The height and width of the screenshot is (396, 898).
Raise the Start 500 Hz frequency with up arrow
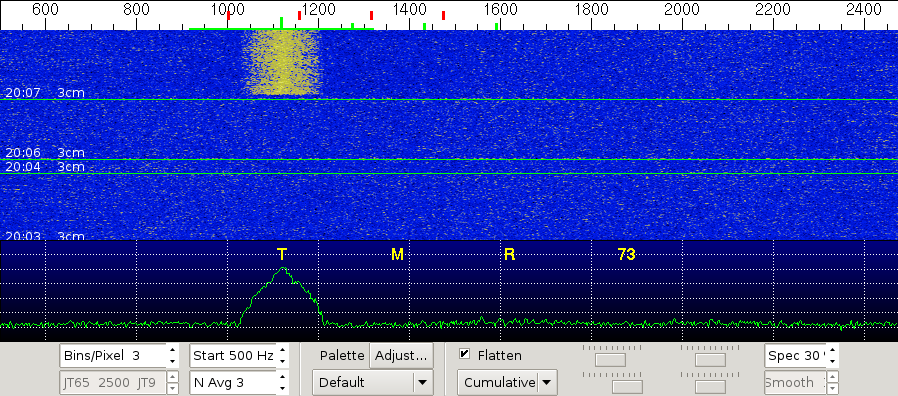282,350
